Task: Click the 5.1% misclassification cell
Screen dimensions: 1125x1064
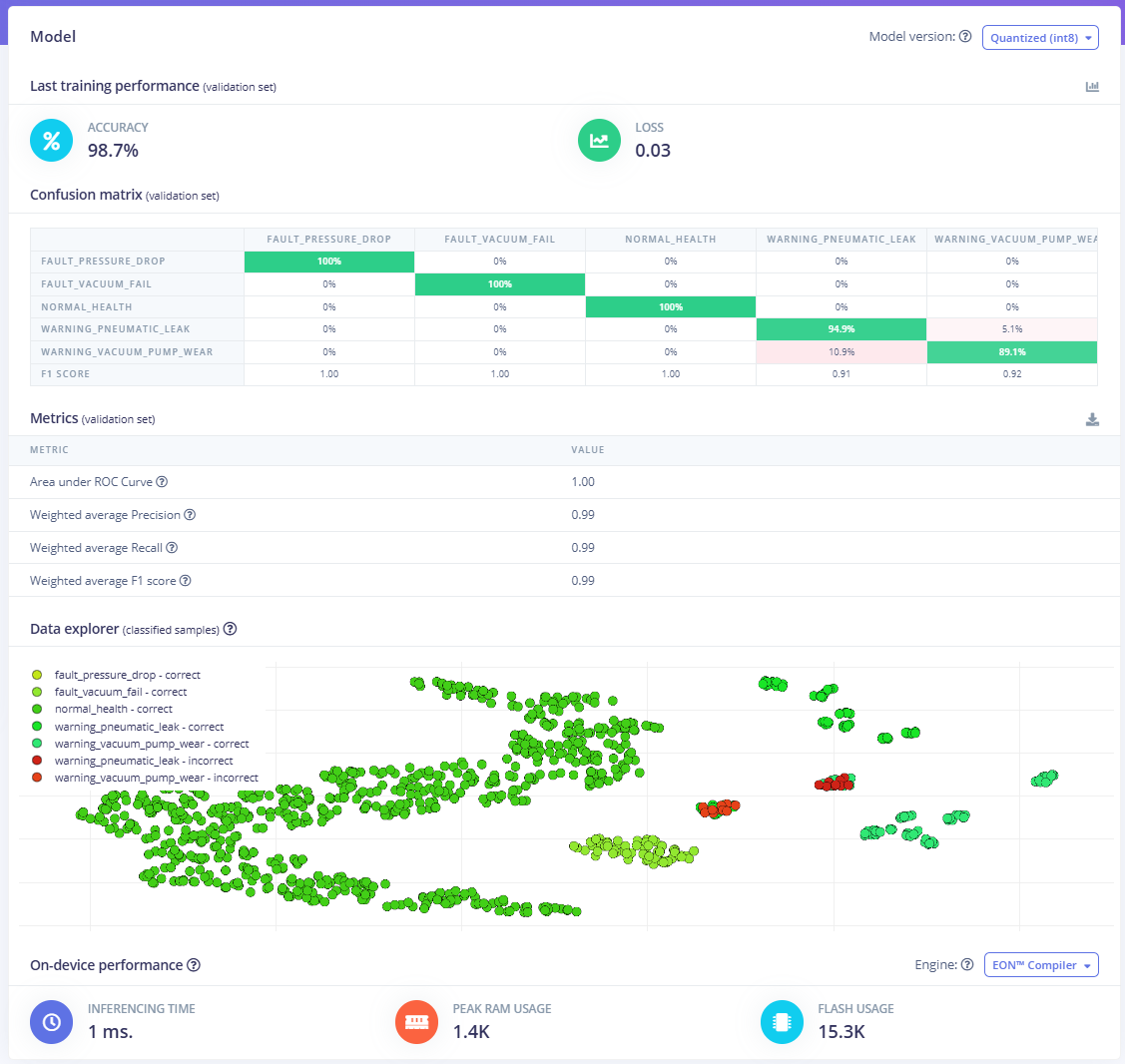Action: point(1011,329)
